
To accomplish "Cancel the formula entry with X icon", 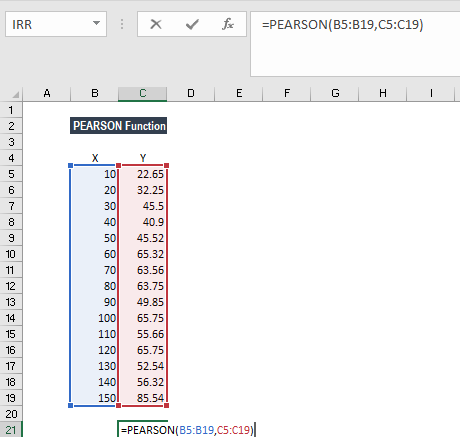I will pos(156,24).
